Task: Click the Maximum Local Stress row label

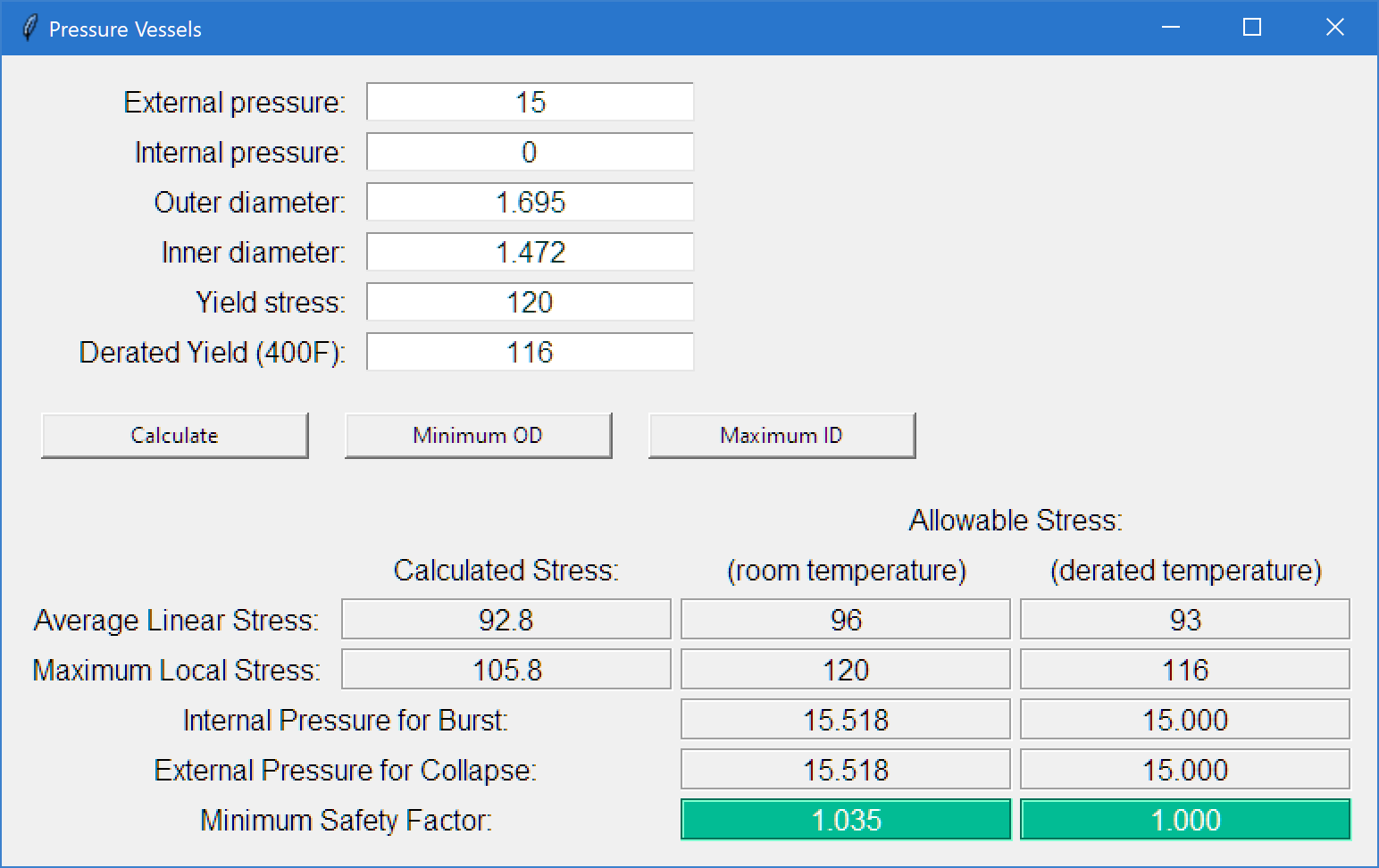Action: [x=176, y=671]
